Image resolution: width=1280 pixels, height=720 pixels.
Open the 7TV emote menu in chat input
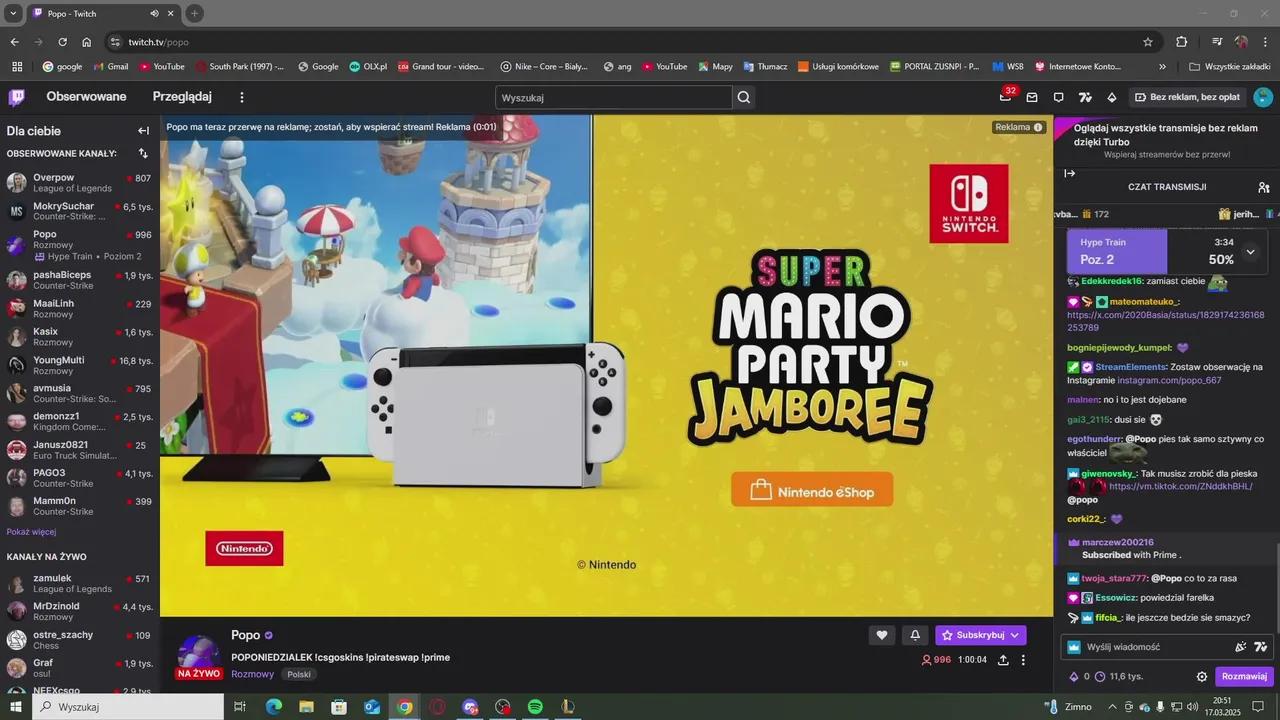(x=1260, y=647)
